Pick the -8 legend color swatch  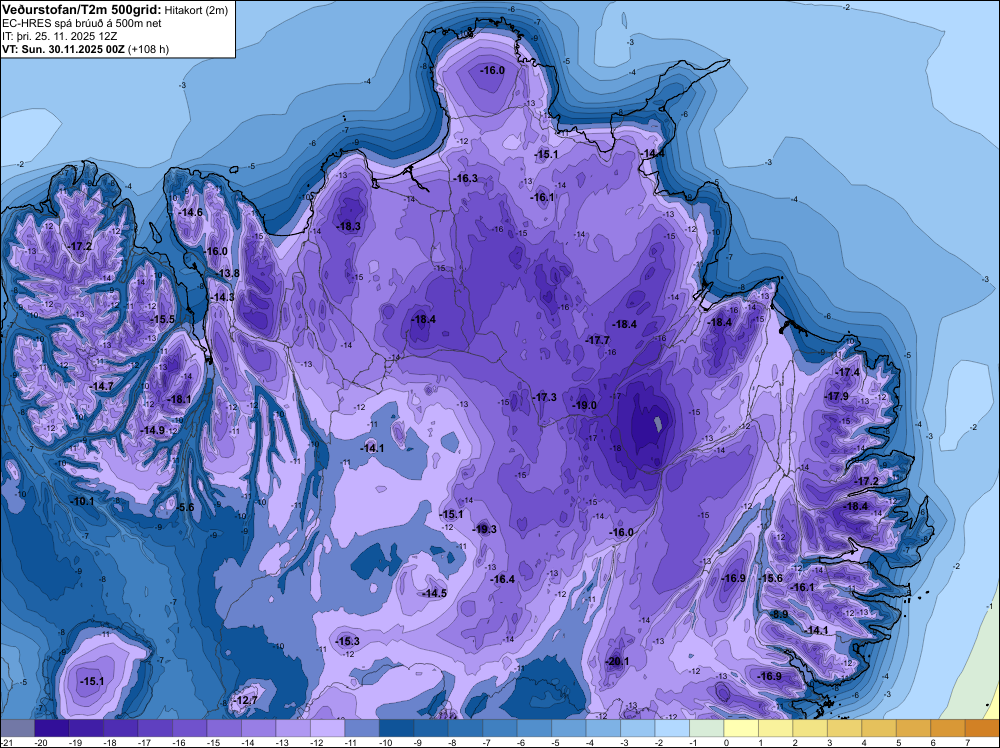(466, 728)
